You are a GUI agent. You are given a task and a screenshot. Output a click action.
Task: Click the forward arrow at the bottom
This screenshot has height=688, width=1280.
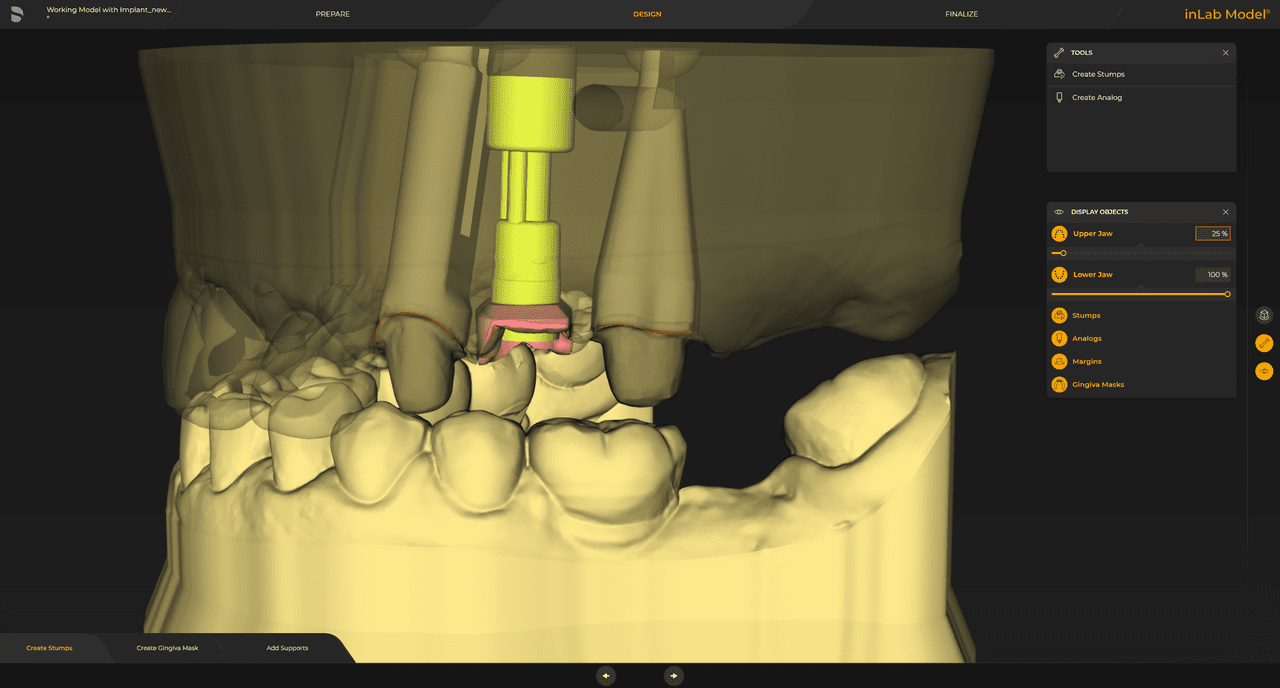(674, 675)
